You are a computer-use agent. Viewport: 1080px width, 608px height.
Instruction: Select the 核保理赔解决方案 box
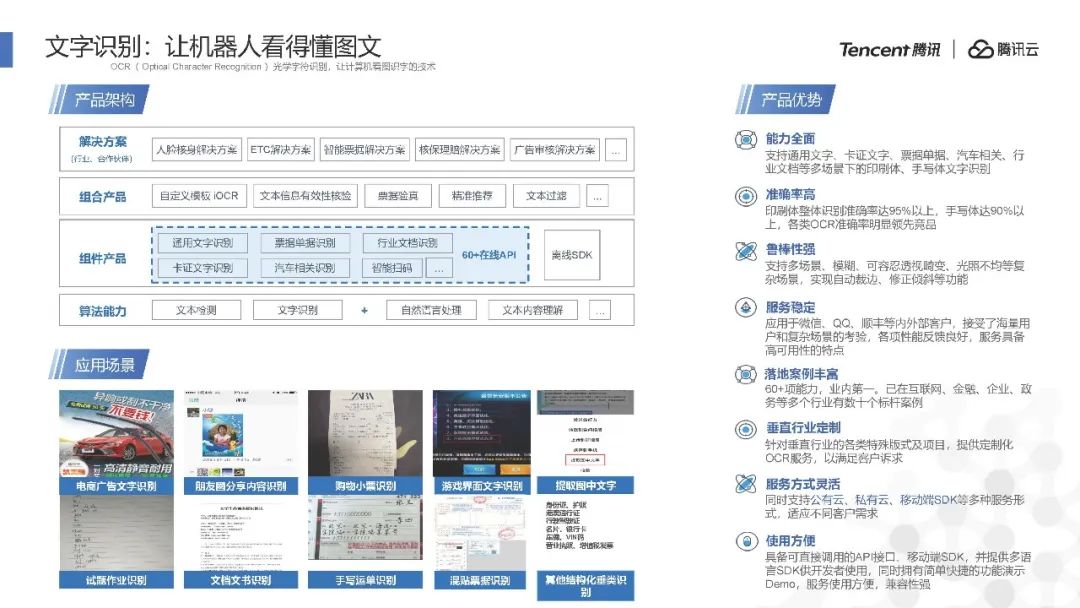coord(459,149)
